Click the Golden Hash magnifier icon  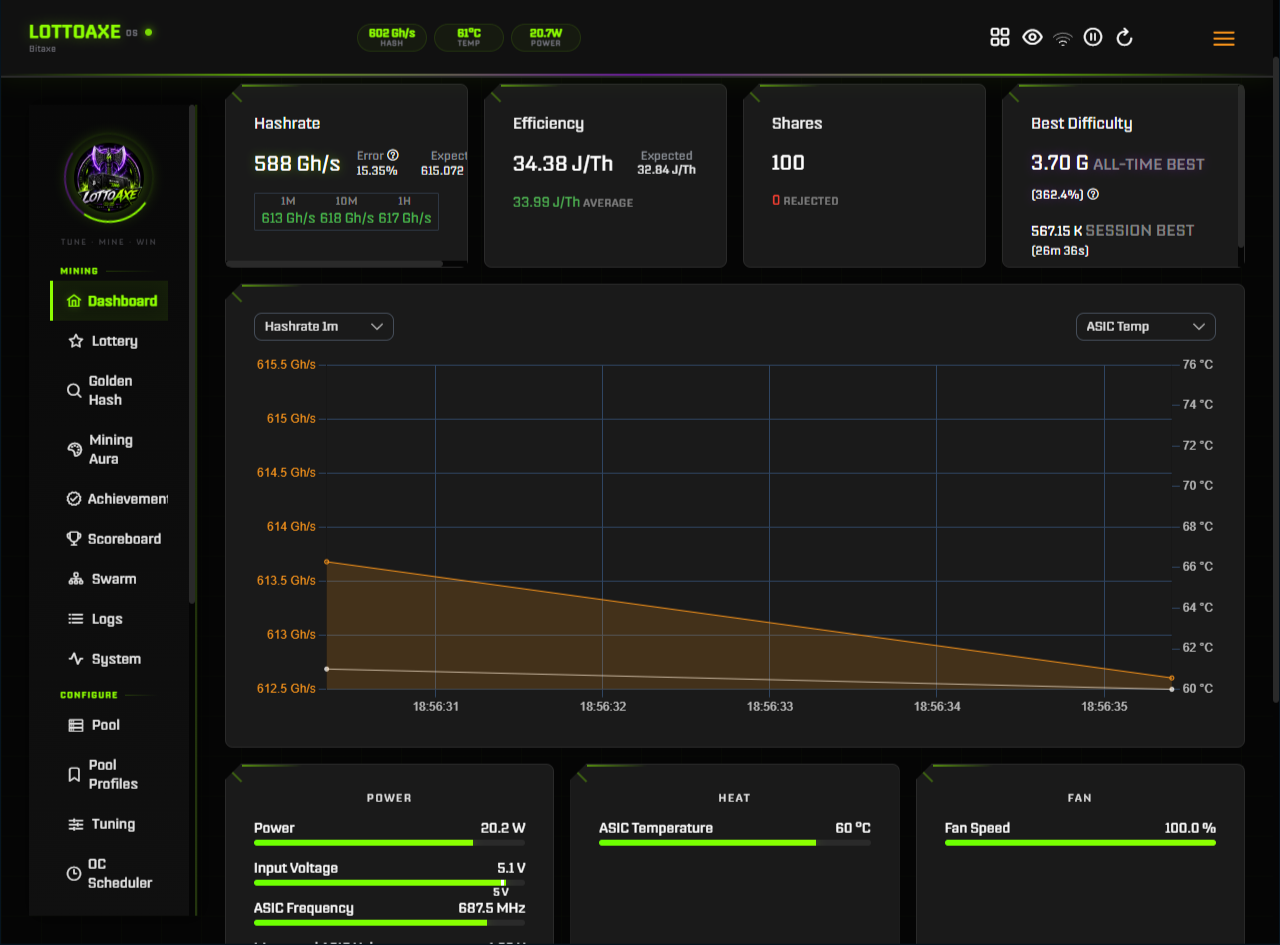(74, 391)
